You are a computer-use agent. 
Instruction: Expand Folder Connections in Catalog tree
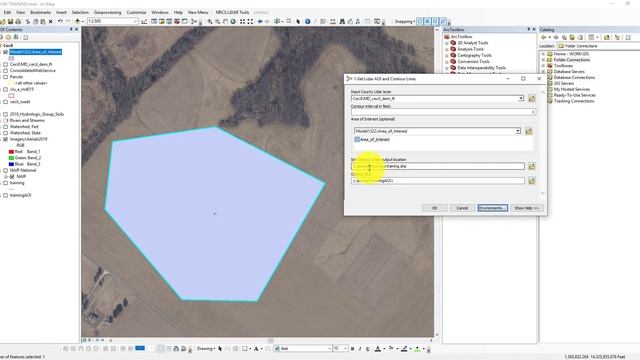(x=543, y=60)
